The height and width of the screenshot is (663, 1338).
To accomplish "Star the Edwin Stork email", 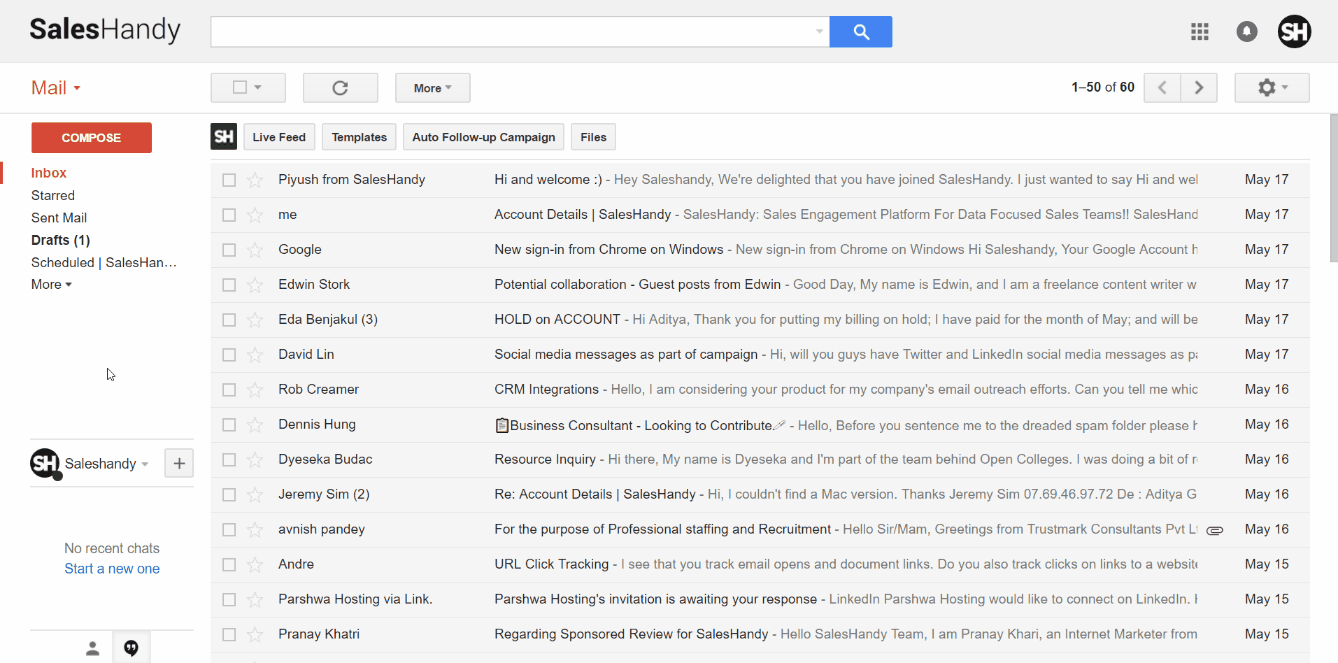I will click(255, 285).
